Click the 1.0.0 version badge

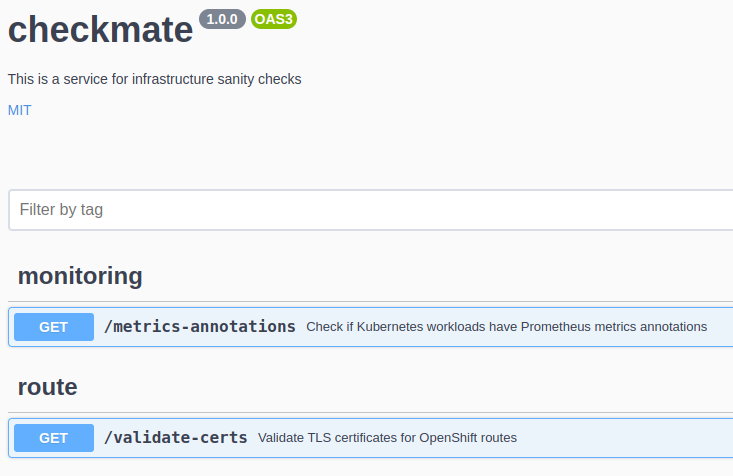[x=222, y=19]
